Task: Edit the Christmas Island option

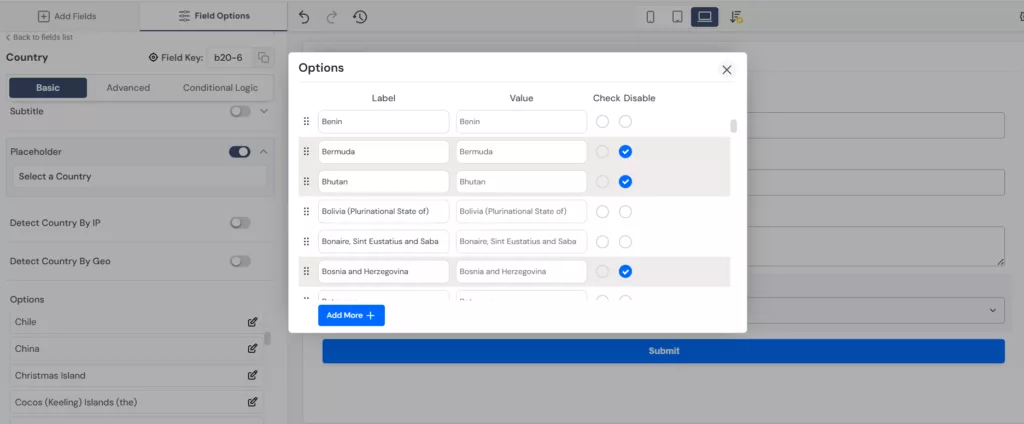Action: (252, 375)
